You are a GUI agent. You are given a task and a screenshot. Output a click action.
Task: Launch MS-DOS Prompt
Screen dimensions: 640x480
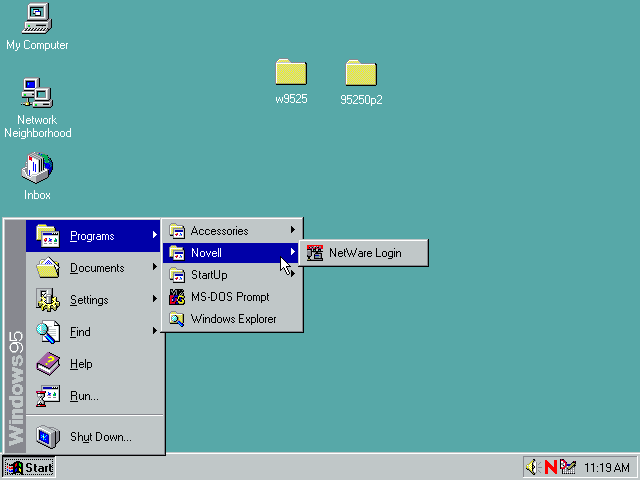232,297
